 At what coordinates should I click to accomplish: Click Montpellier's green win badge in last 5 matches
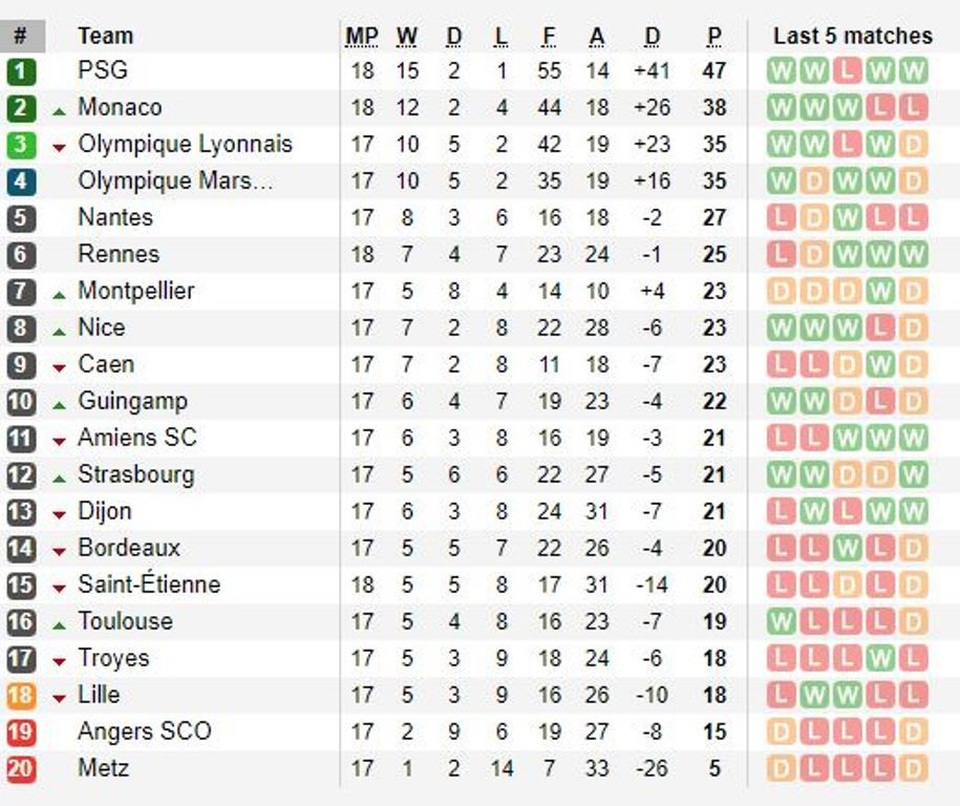879,292
